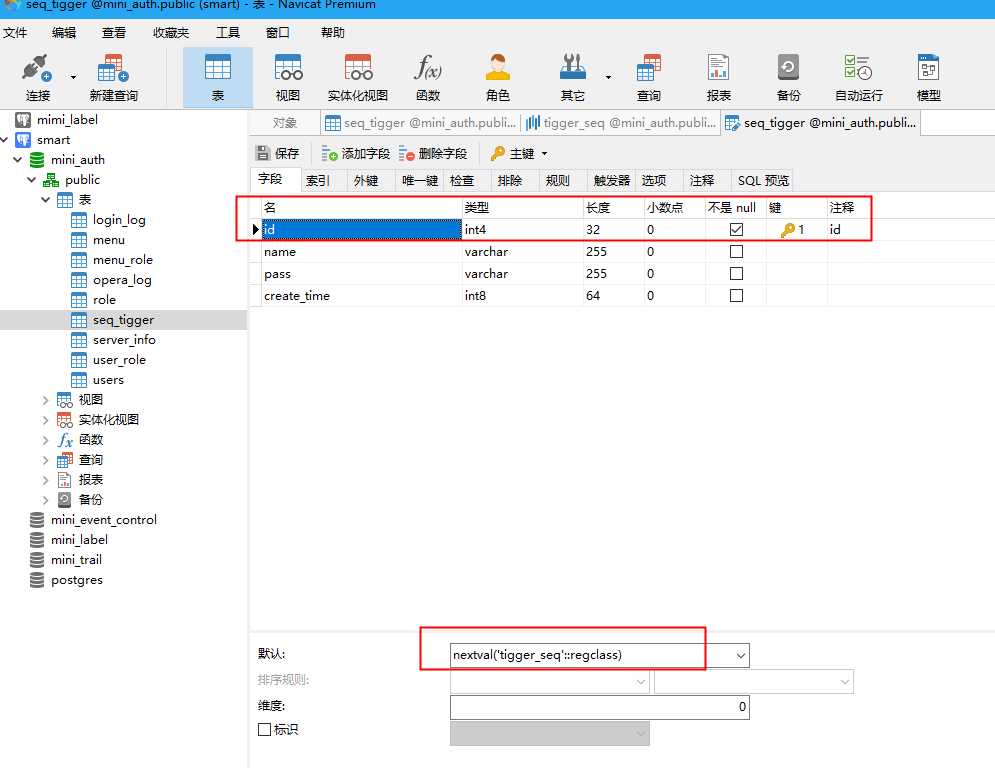
Task: Check the 标识 identity checkbox
Action: pyautogui.click(x=265, y=729)
